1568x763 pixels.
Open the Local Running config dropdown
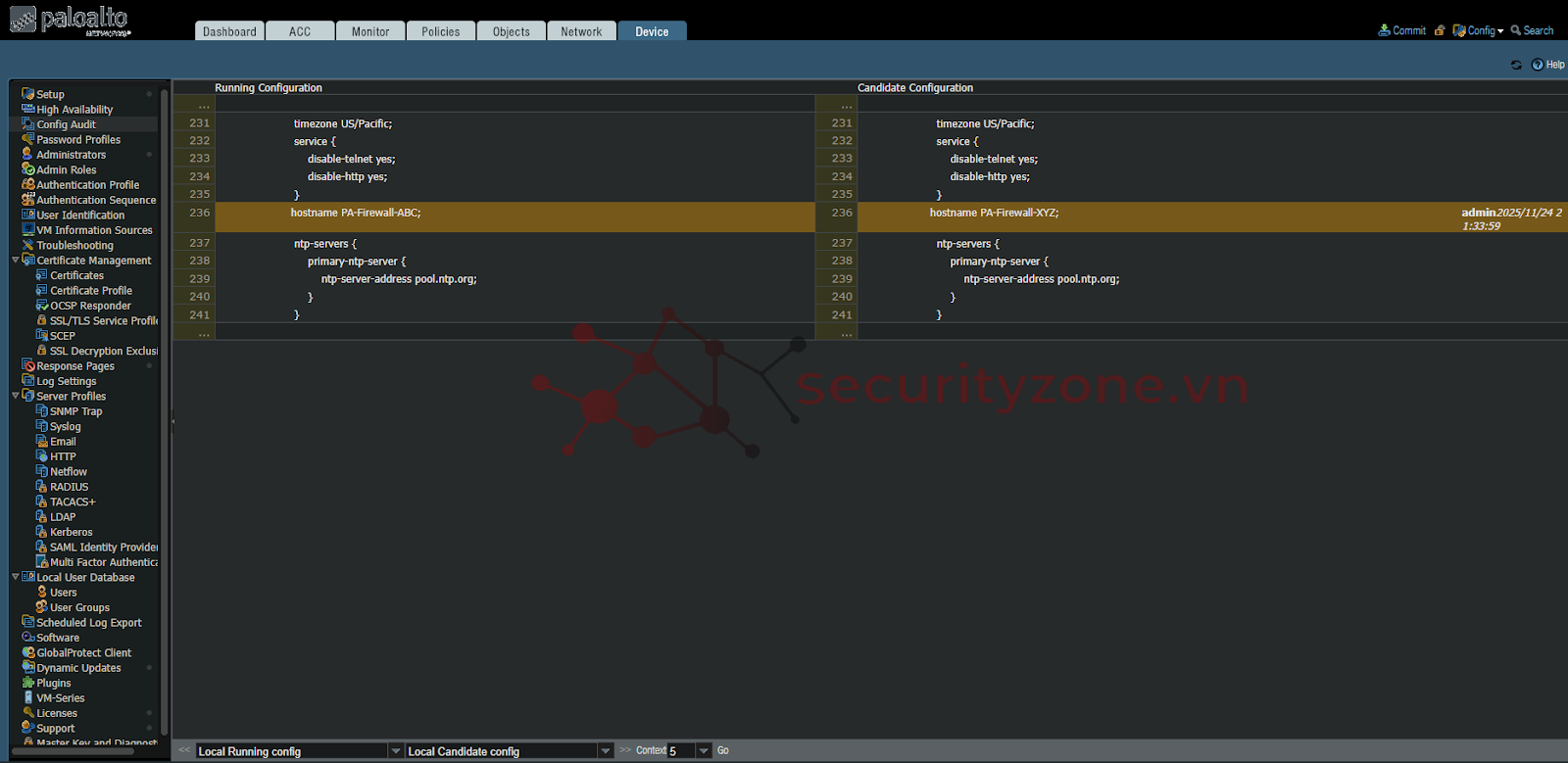(x=396, y=751)
